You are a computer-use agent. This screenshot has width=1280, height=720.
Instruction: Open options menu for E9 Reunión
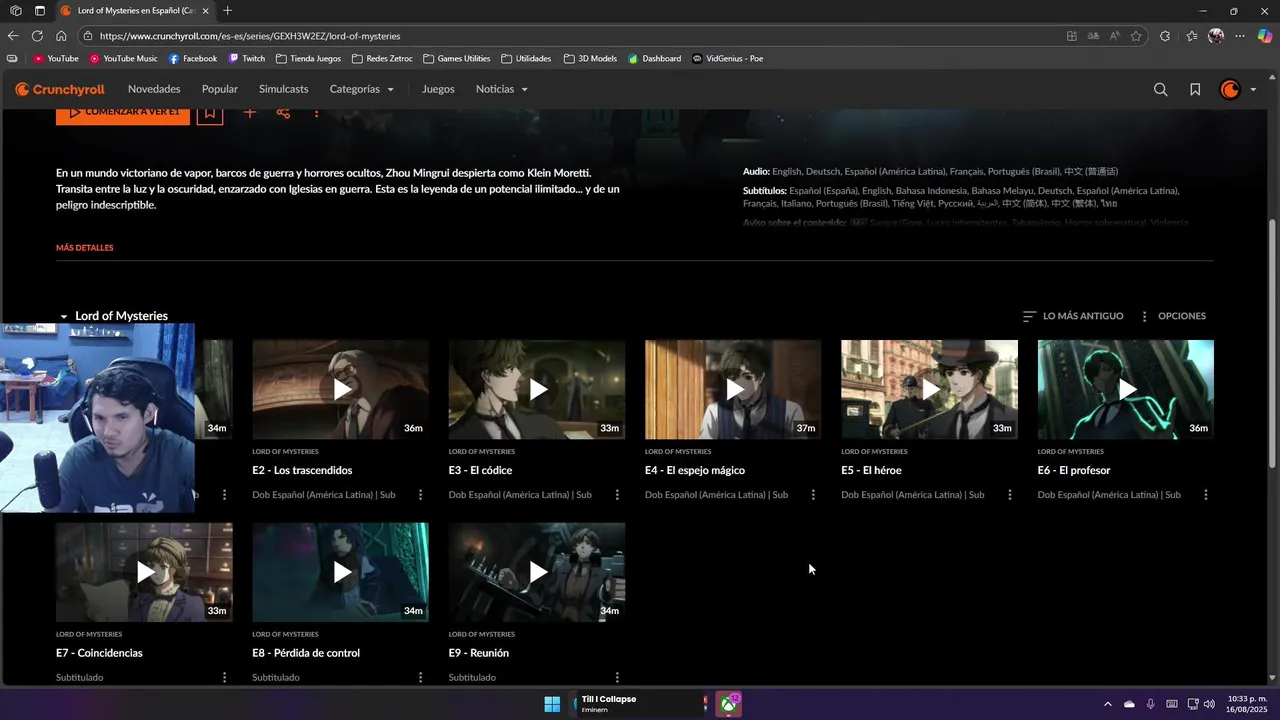[x=617, y=677]
